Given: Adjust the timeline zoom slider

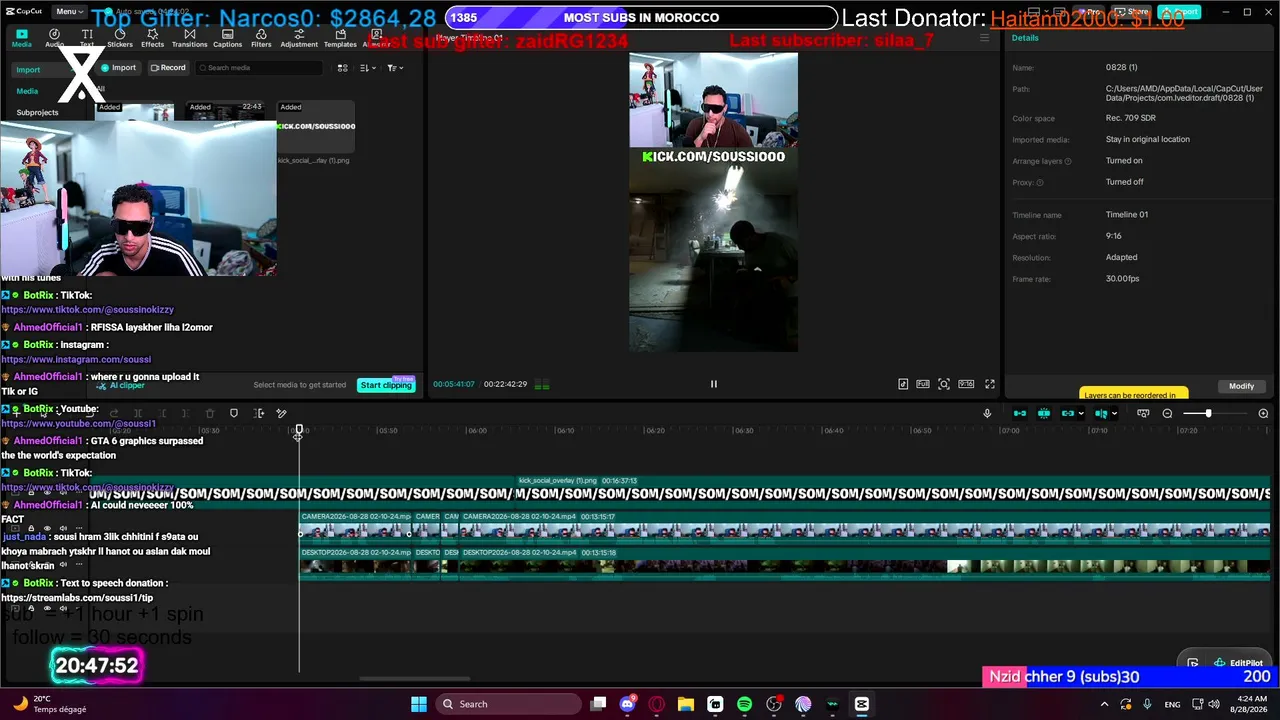Looking at the screenshot, I should [x=1208, y=413].
